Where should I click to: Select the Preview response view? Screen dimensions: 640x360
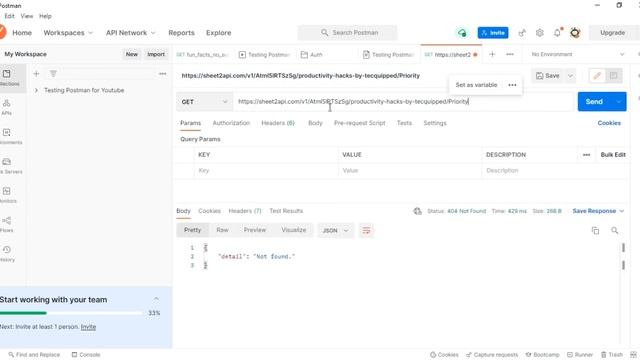[x=255, y=230]
